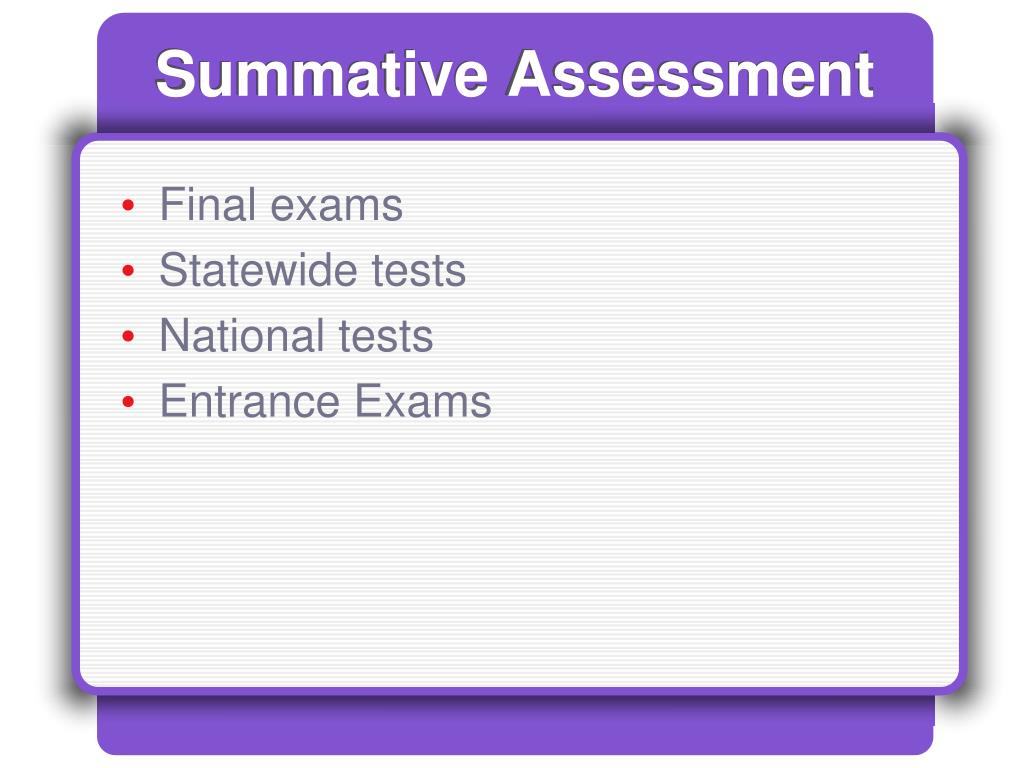The width and height of the screenshot is (1024, 768).
Task: Click the Statewide tests bullet text
Action: point(313,270)
